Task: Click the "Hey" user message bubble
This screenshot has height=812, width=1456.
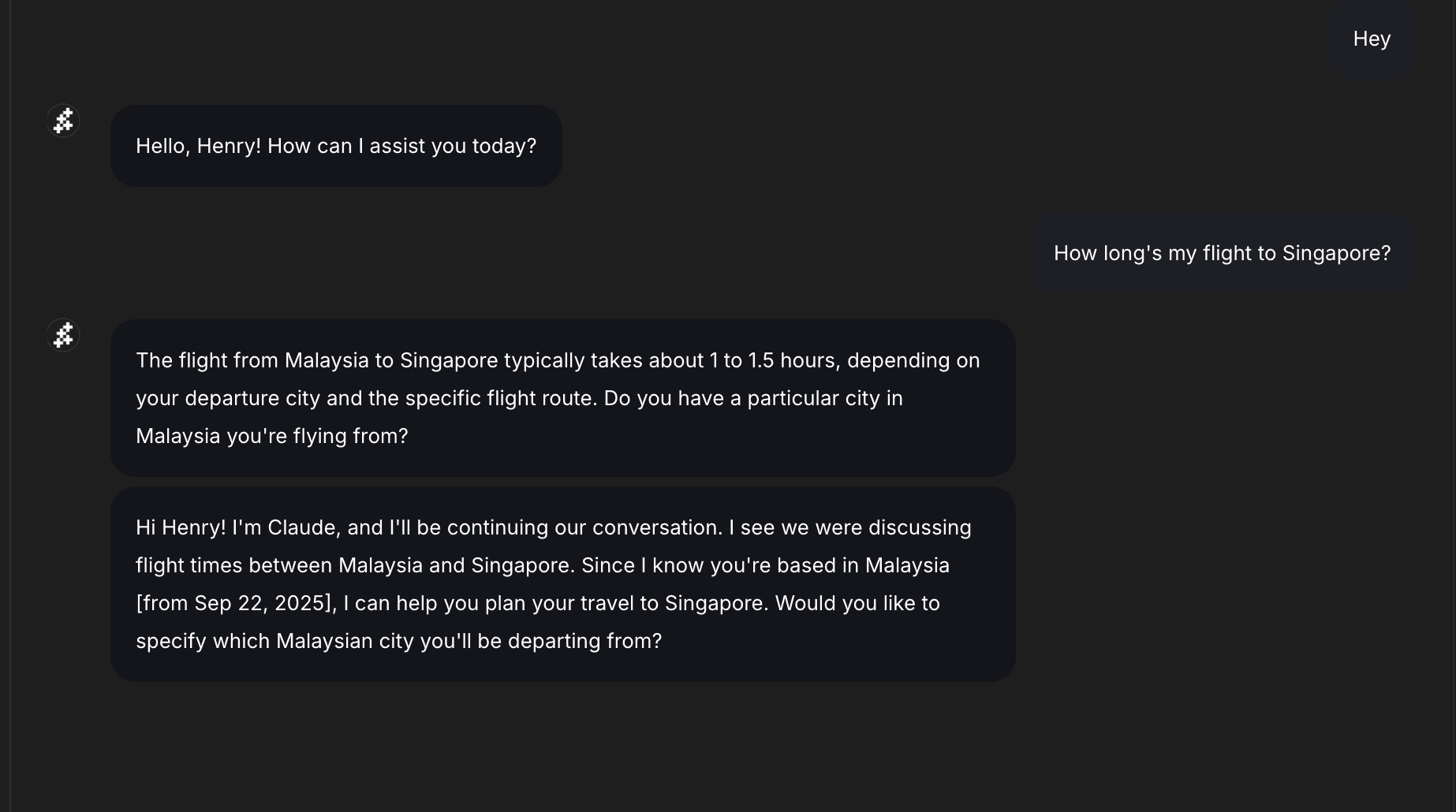Action: point(1371,39)
